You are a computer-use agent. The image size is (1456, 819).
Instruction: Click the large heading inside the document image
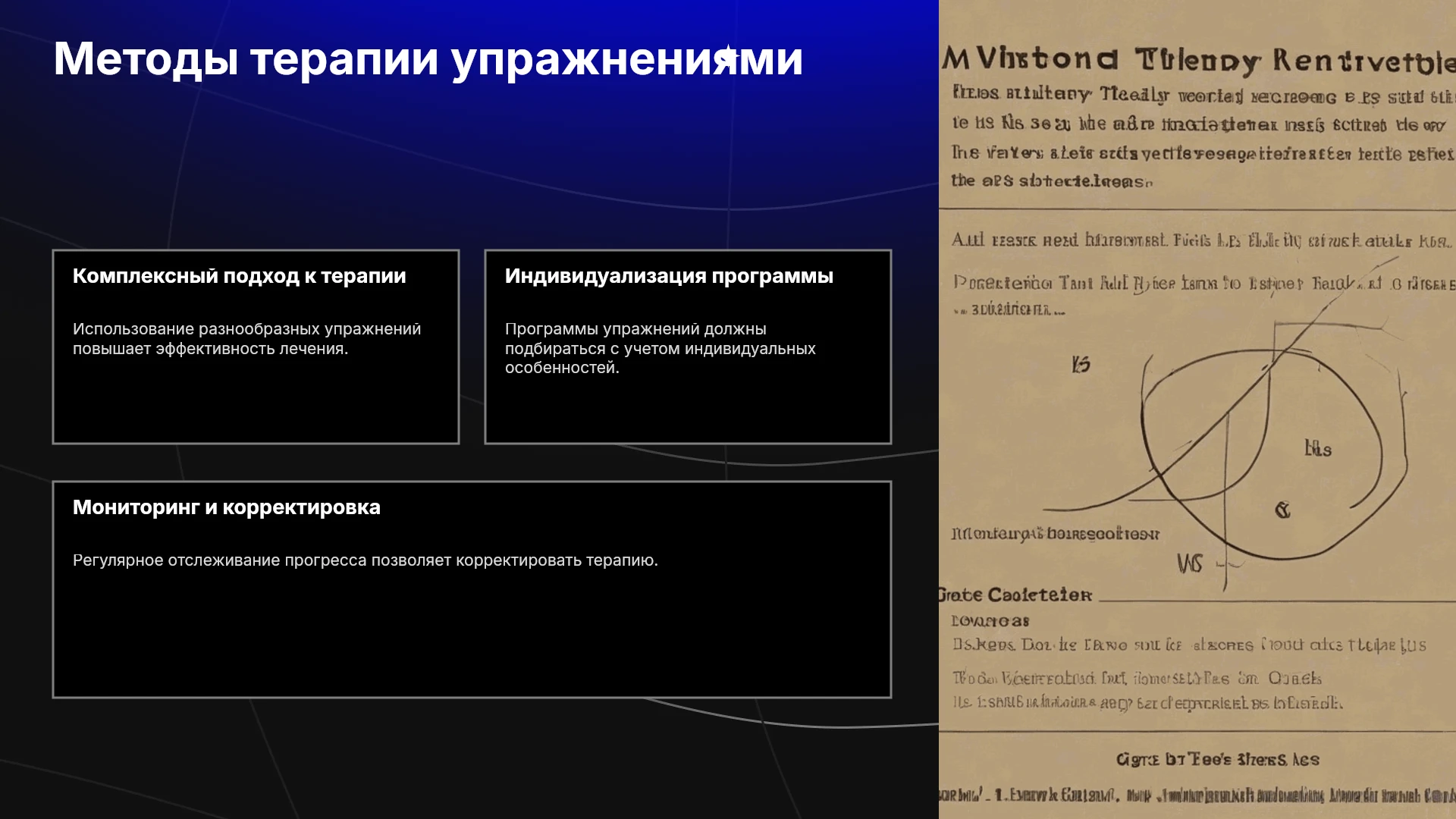click(x=1198, y=60)
